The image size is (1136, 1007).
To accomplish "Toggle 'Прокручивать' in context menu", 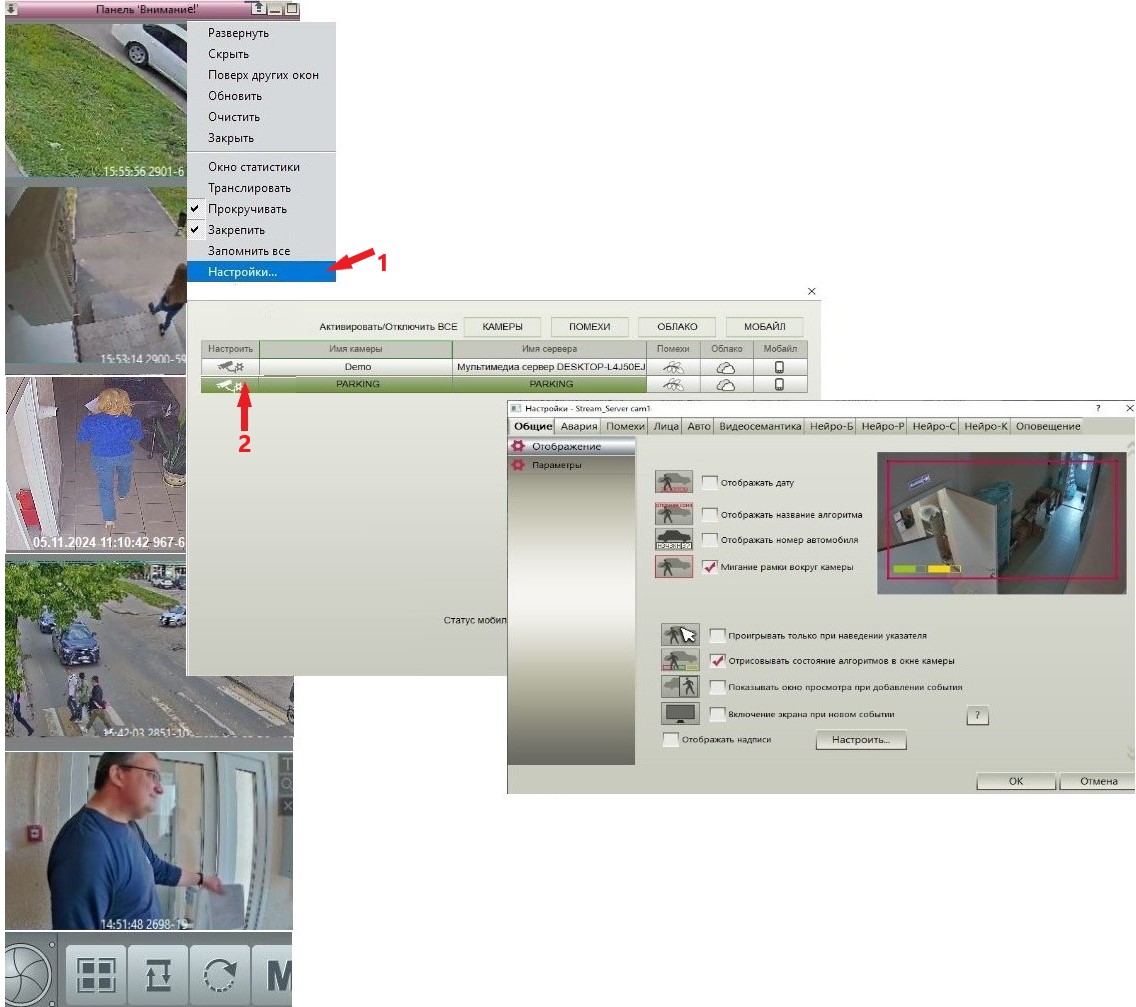I will (247, 209).
